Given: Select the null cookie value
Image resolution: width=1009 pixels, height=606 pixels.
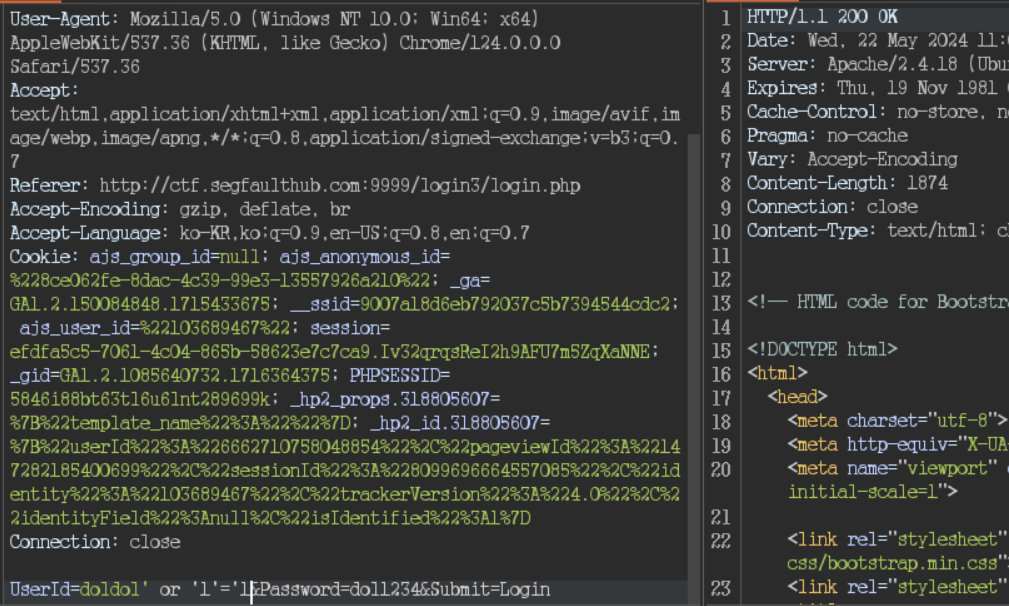Looking at the screenshot, I should [239, 257].
